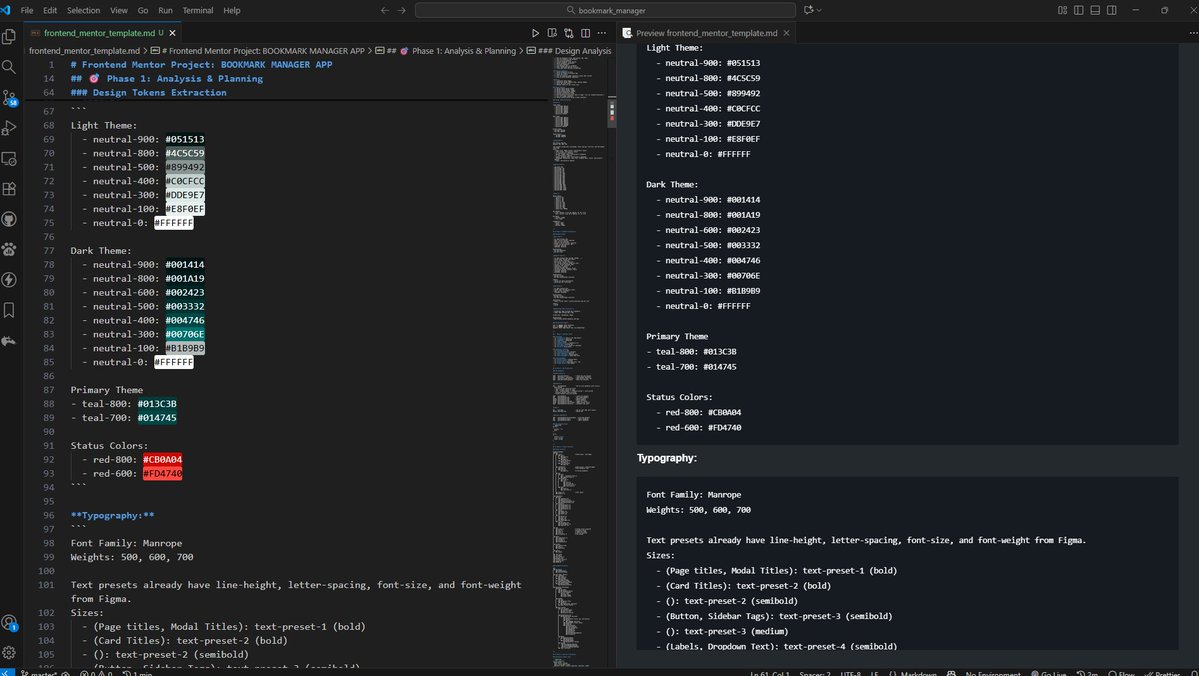Open the Search view in activity bar

click(9, 67)
